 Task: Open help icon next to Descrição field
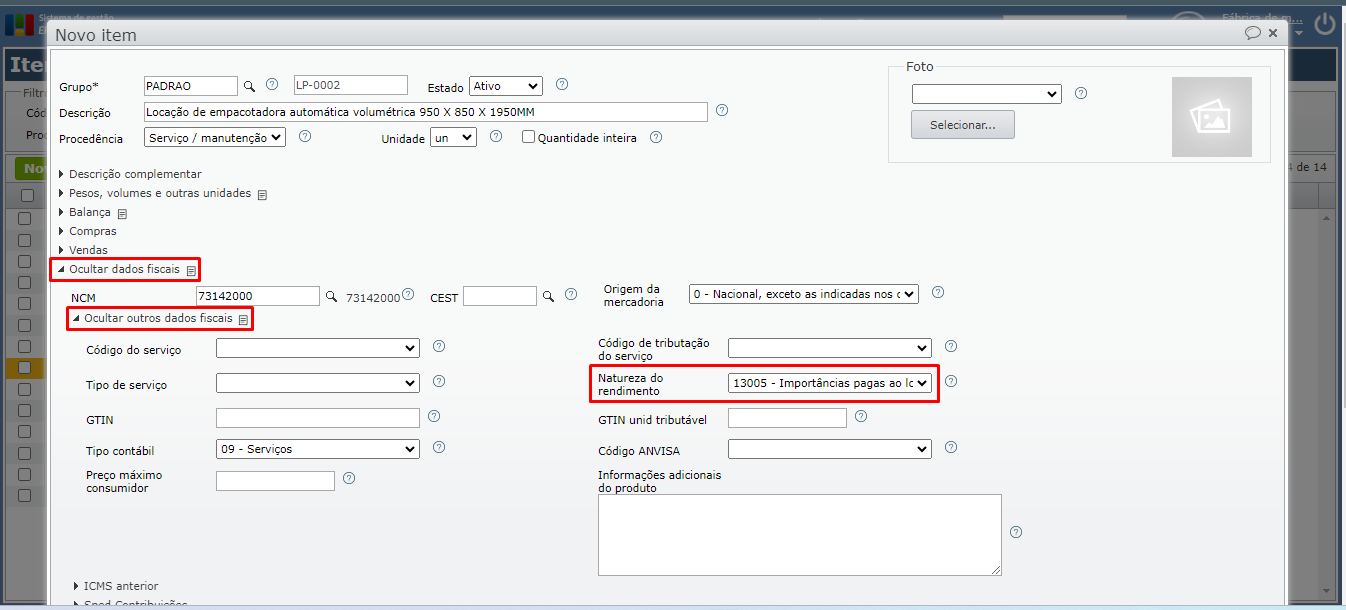pyautogui.click(x=722, y=111)
